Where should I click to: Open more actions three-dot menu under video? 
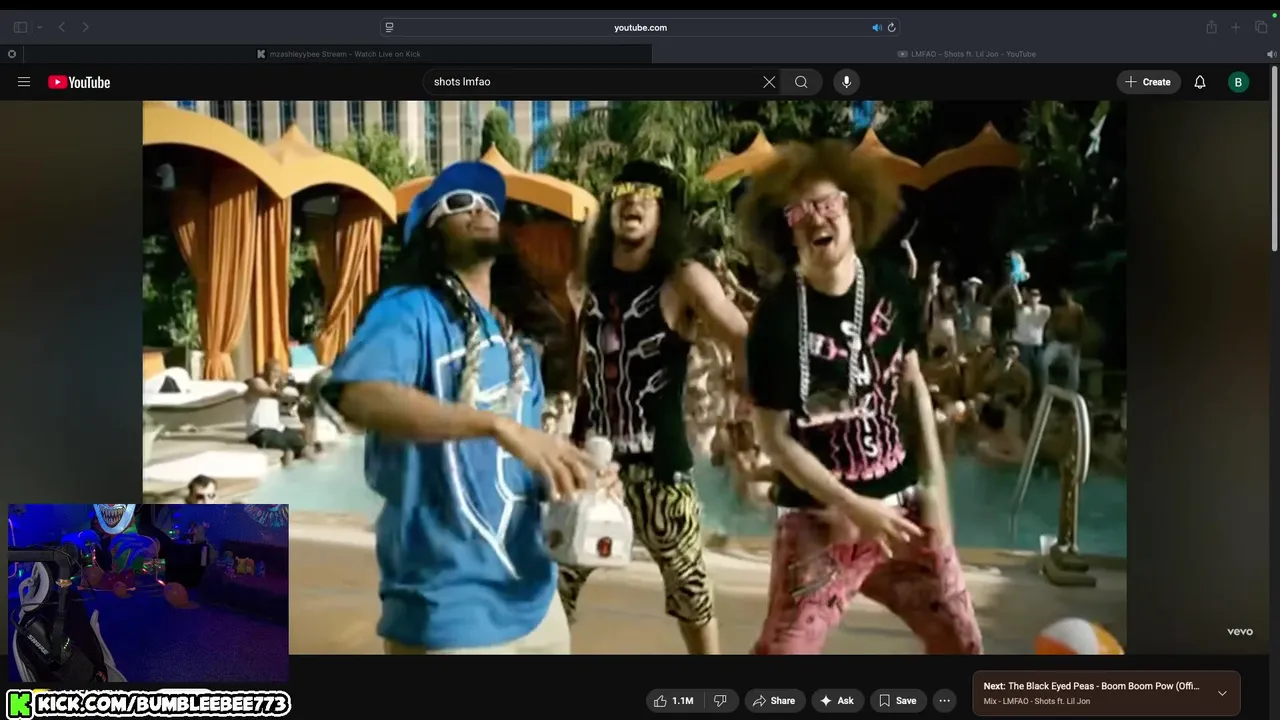click(944, 701)
